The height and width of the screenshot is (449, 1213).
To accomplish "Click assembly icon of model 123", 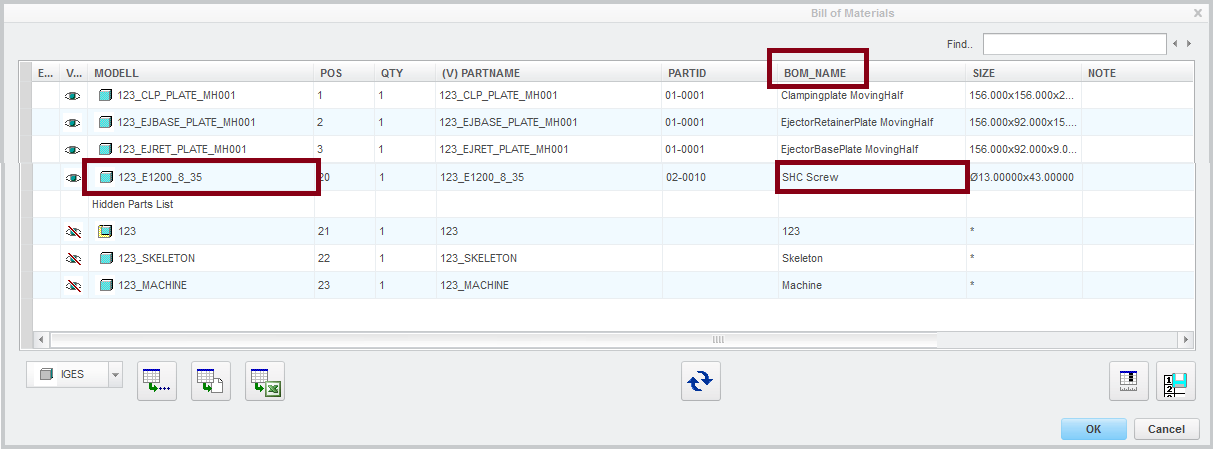I will (106, 231).
